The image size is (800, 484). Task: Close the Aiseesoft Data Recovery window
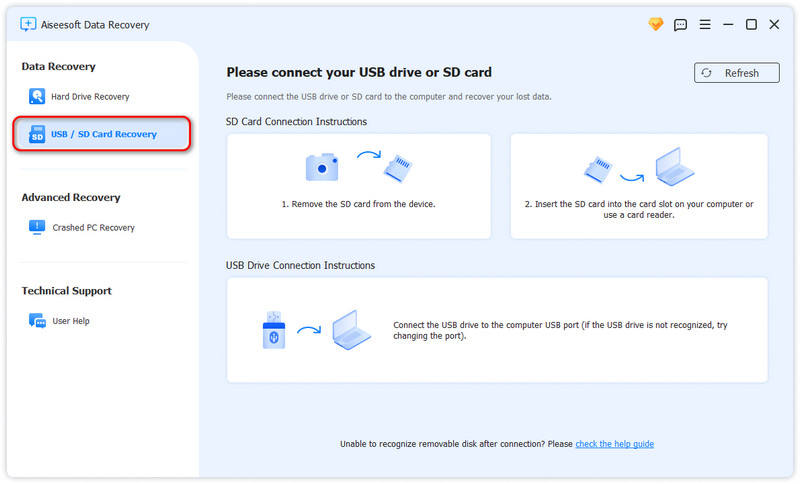[x=774, y=25]
